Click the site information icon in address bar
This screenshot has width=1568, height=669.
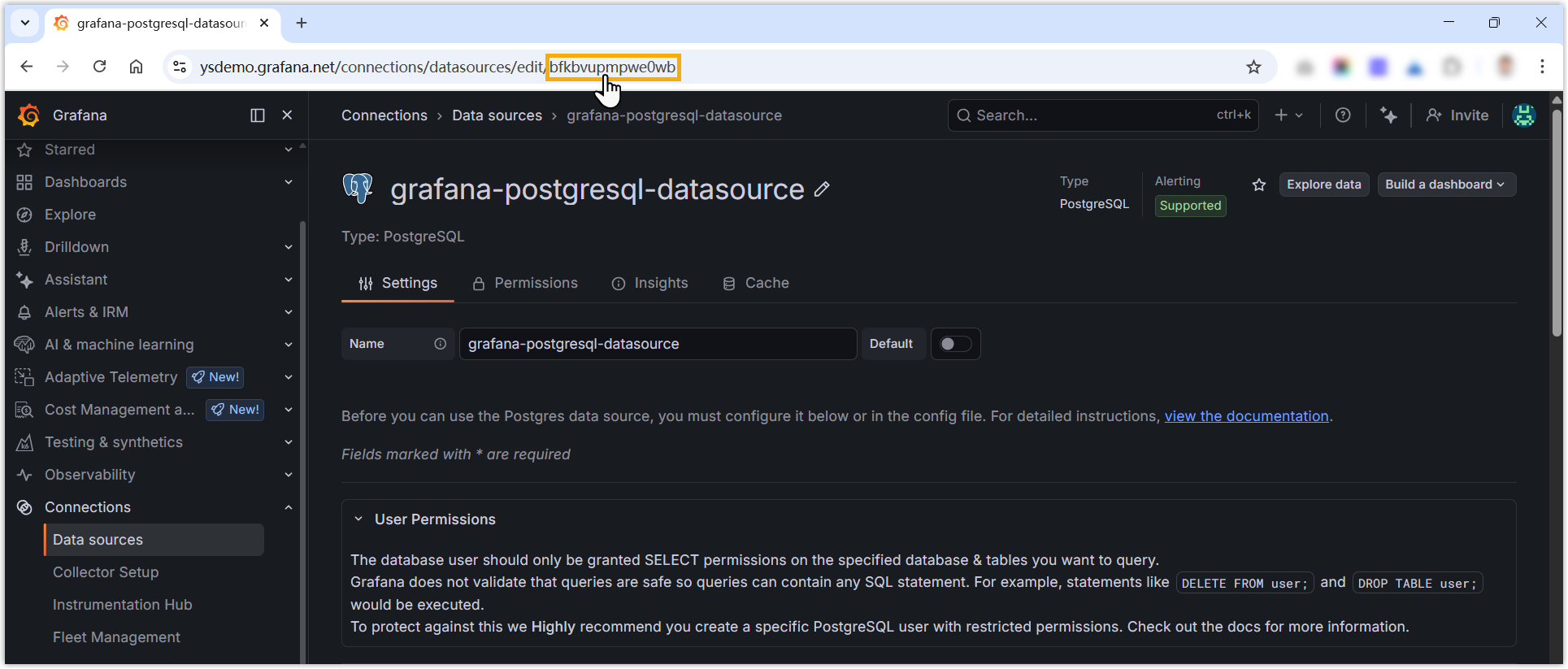point(180,67)
